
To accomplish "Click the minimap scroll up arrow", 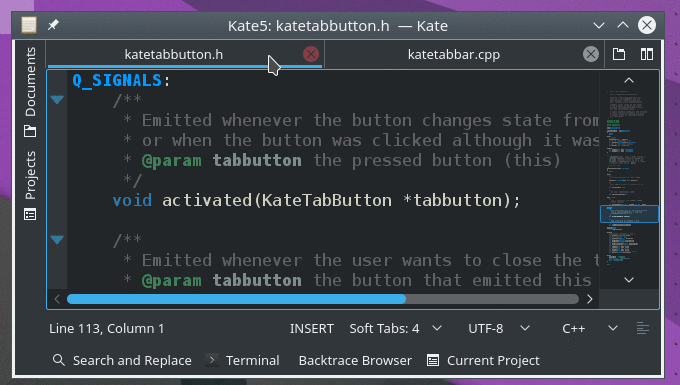I will coord(629,80).
